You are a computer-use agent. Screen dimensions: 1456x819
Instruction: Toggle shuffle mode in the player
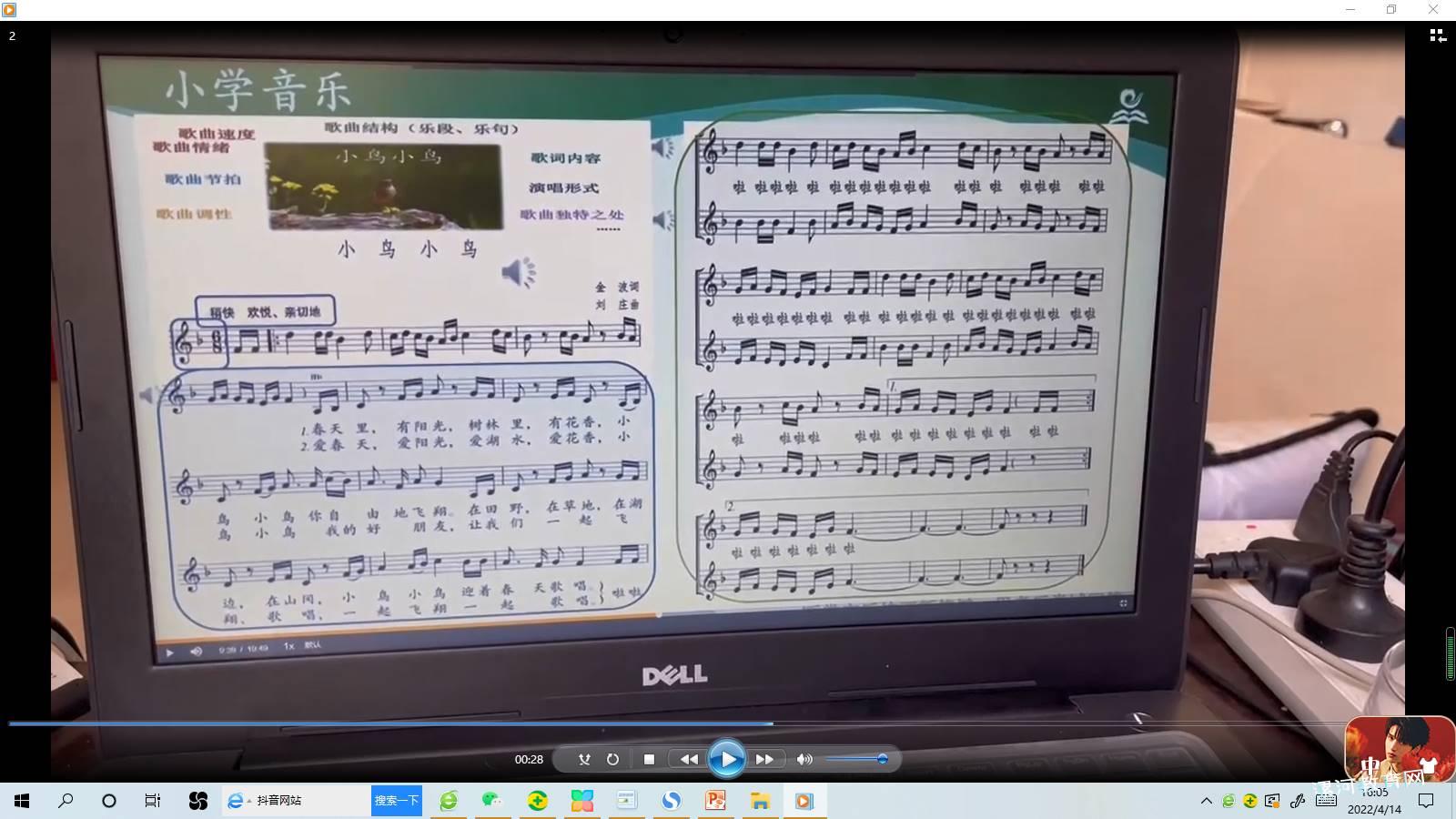click(584, 759)
